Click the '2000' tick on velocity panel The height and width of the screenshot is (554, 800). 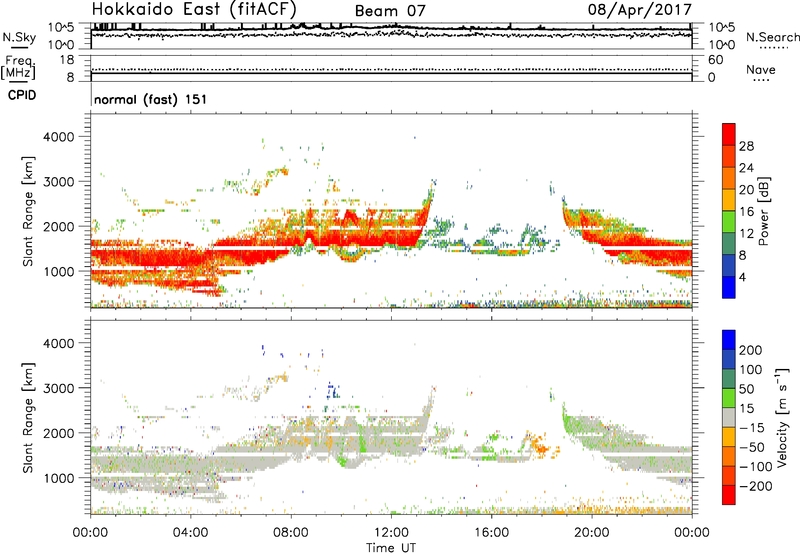[58, 433]
